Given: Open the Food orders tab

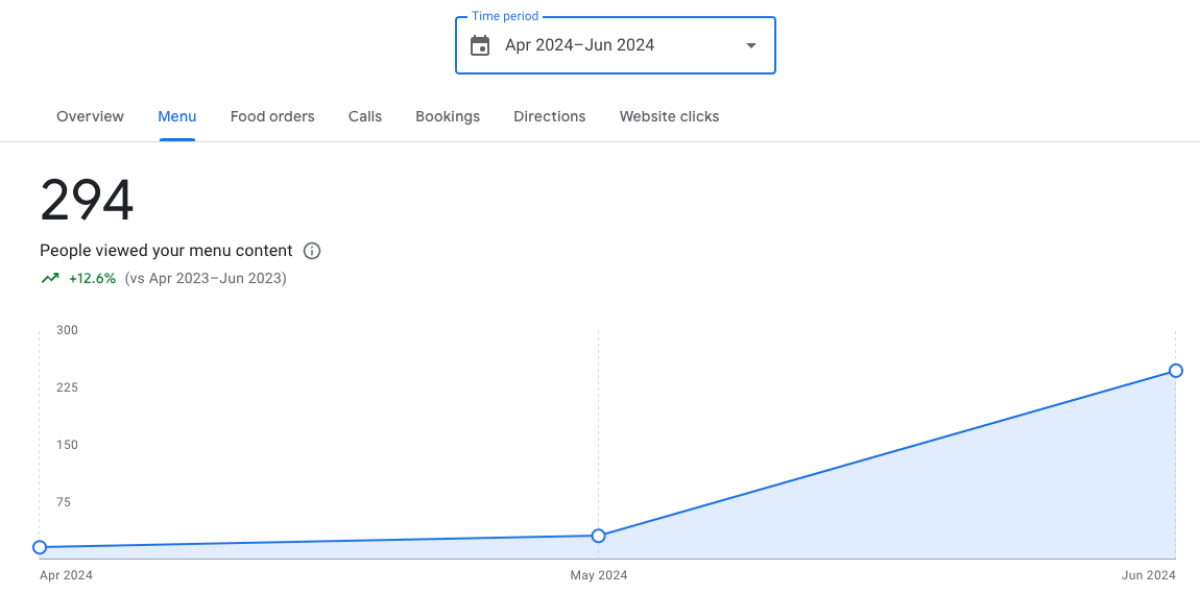Looking at the screenshot, I should (x=272, y=116).
